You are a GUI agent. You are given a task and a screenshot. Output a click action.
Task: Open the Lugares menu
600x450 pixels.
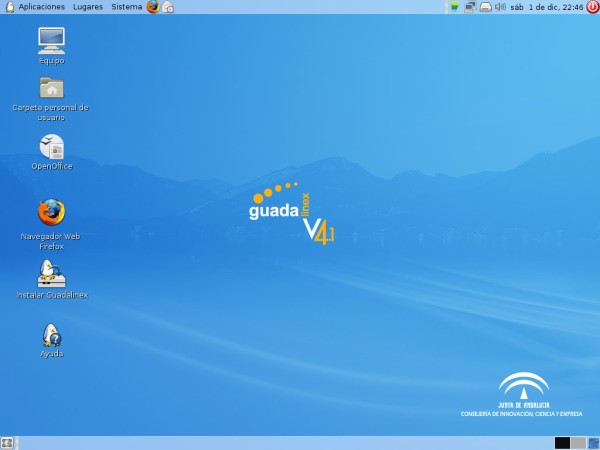(88, 7)
